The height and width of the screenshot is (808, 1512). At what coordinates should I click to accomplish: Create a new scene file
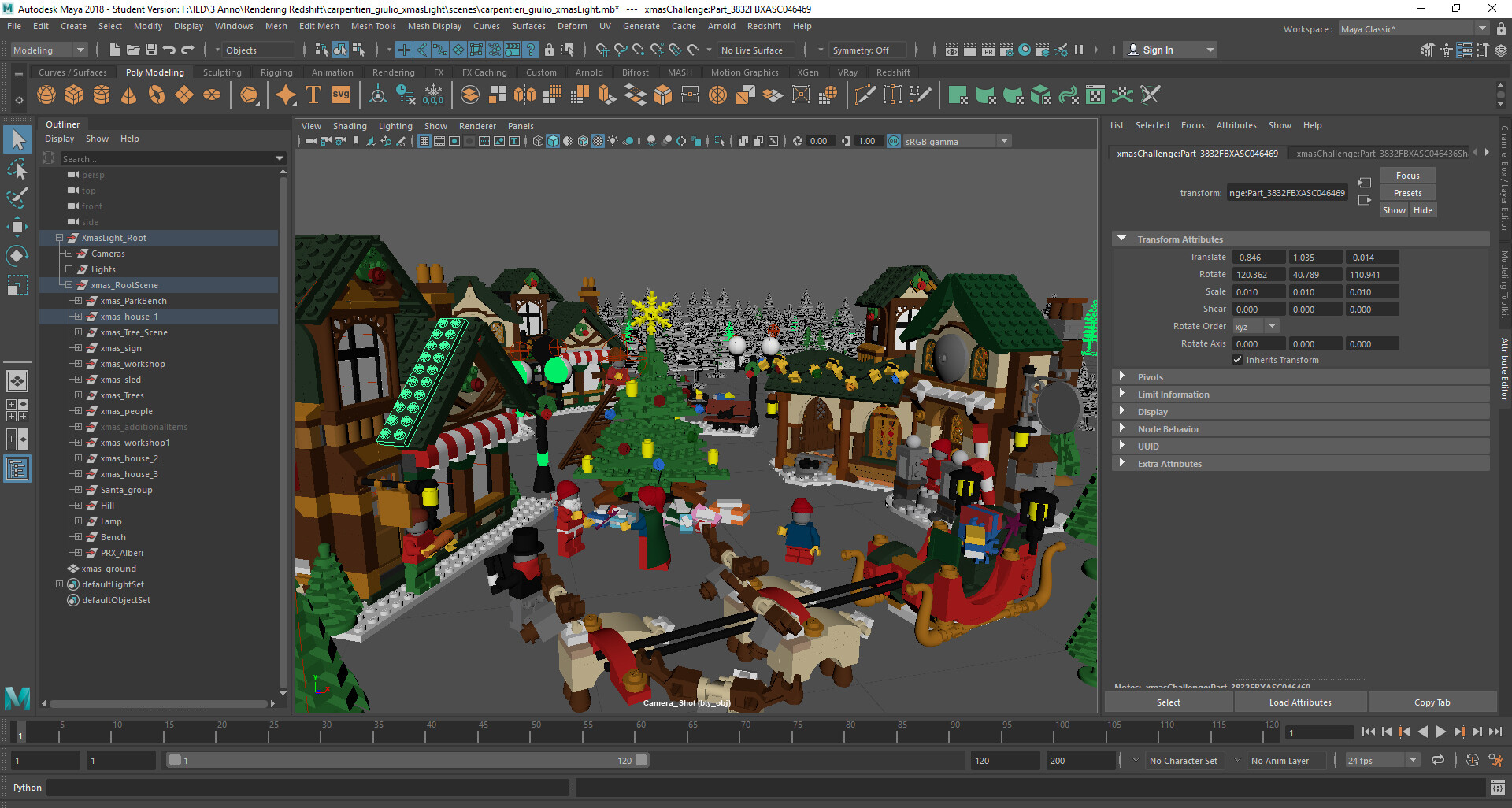tap(115, 50)
